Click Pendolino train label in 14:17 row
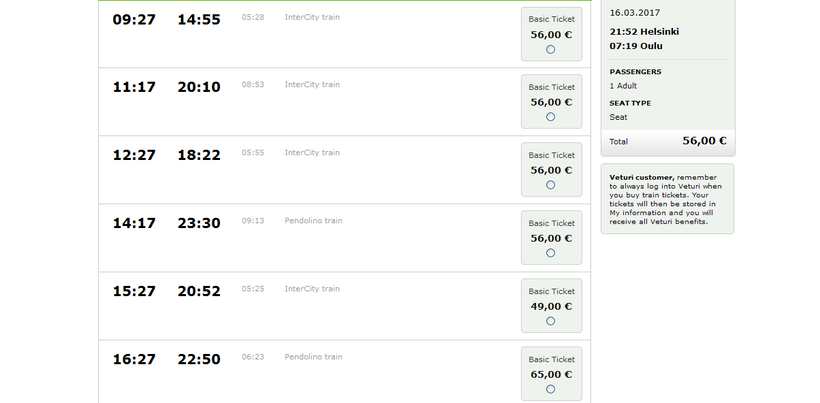The width and height of the screenshot is (820, 403). click(313, 221)
